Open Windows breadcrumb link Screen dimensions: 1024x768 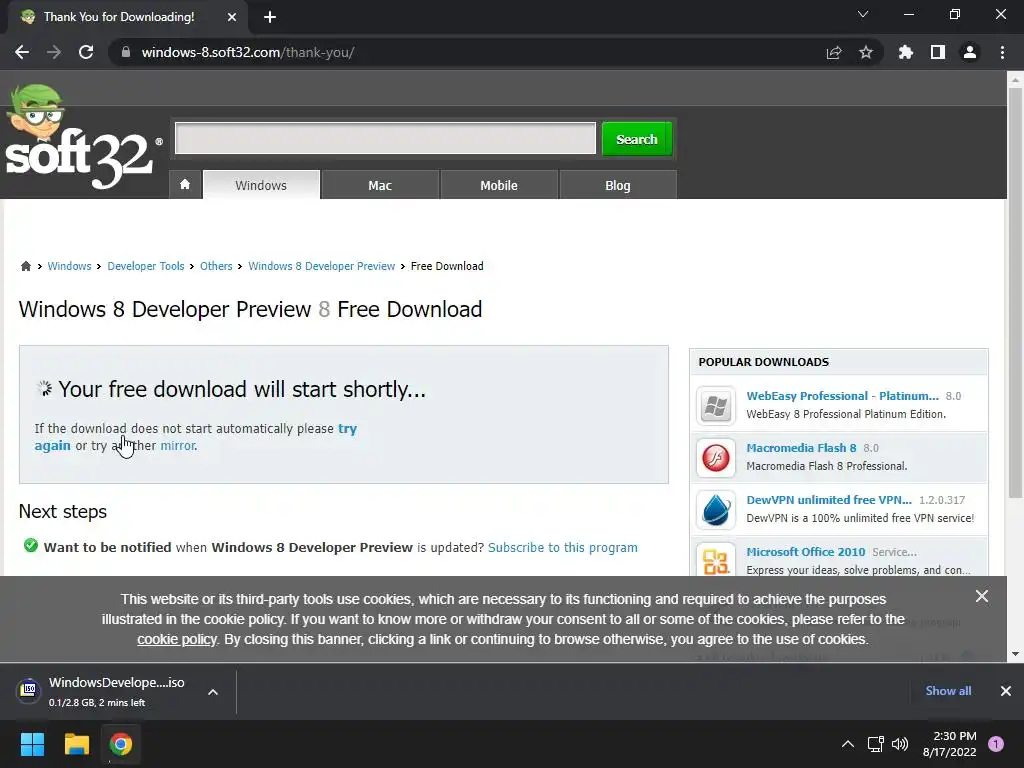[x=69, y=266]
